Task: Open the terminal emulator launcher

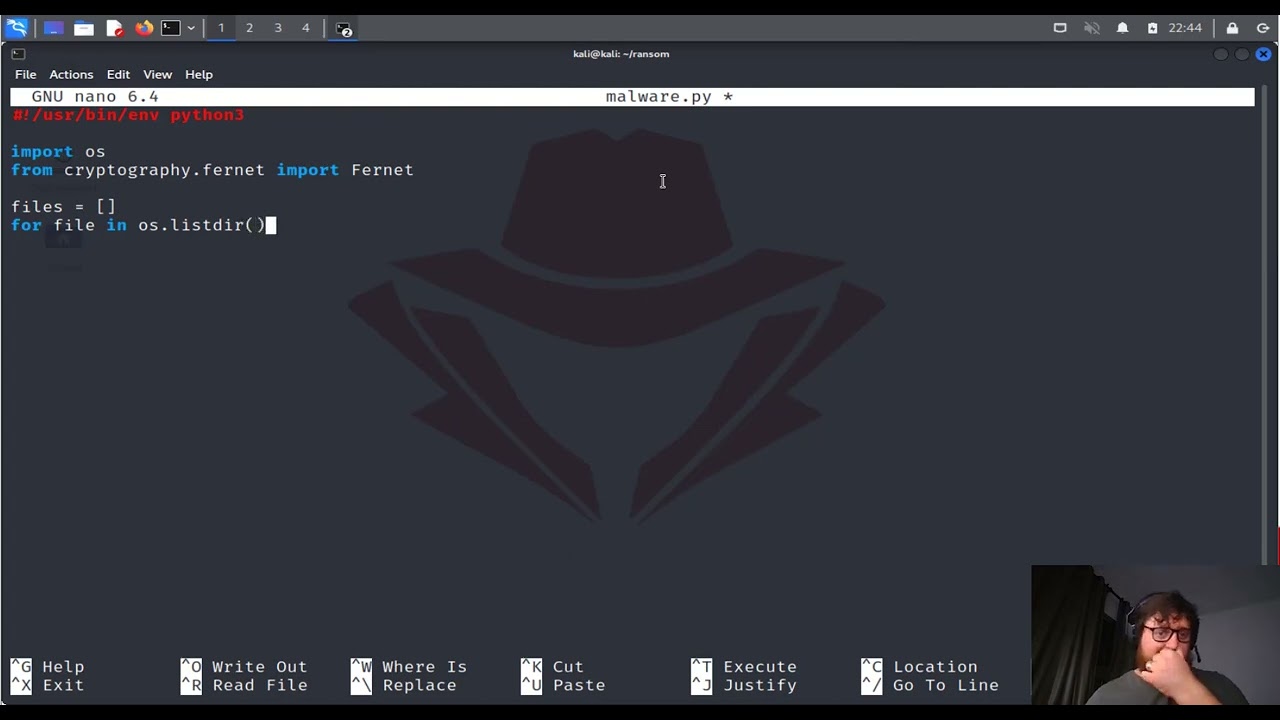Action: pos(171,28)
